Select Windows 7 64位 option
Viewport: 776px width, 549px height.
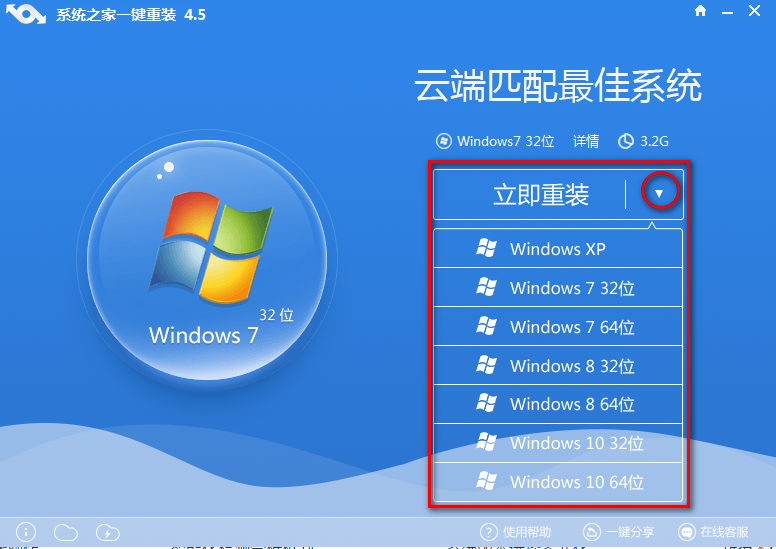point(557,327)
